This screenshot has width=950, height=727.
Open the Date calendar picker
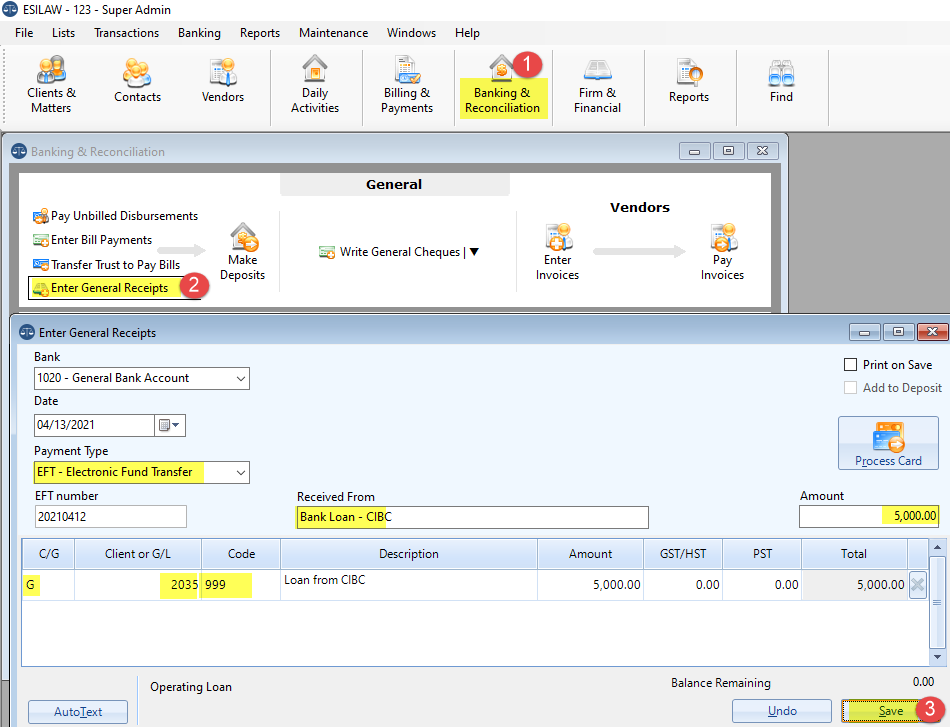170,425
